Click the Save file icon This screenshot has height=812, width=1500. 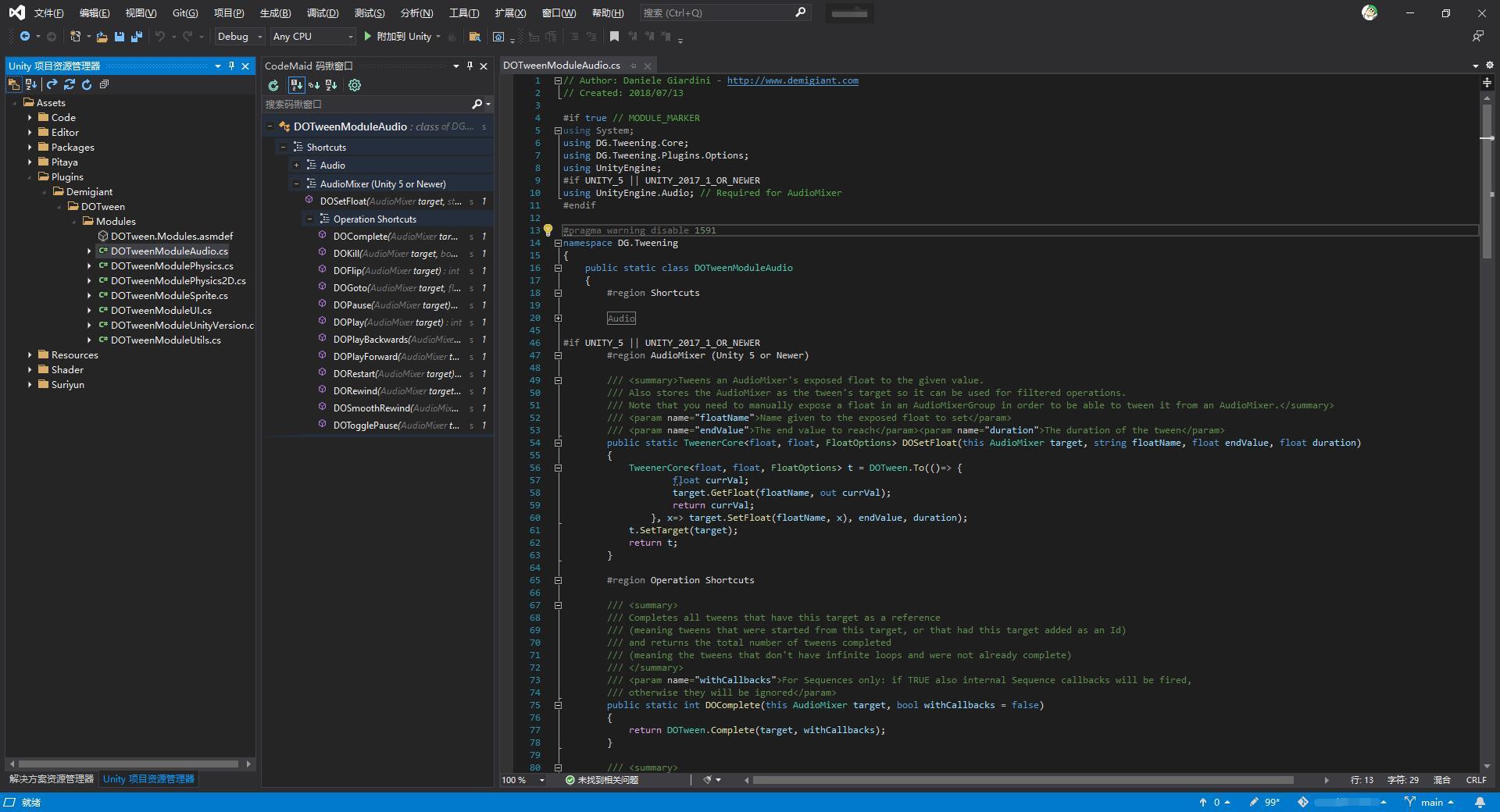pos(119,37)
